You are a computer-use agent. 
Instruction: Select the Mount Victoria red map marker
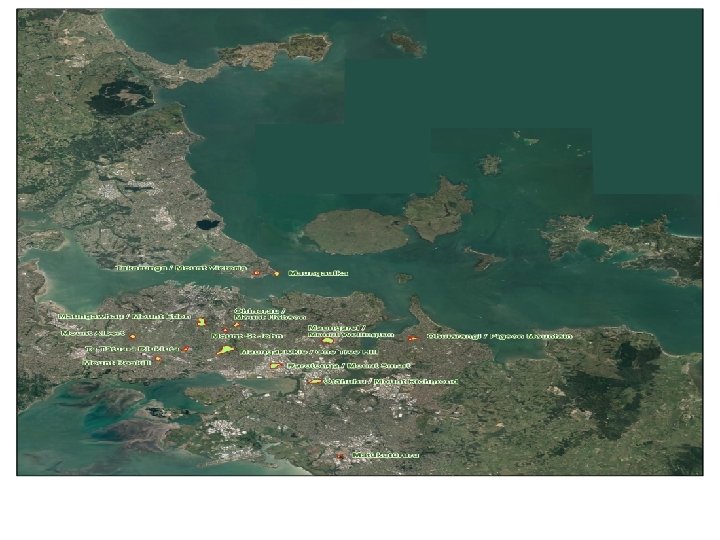256,273
